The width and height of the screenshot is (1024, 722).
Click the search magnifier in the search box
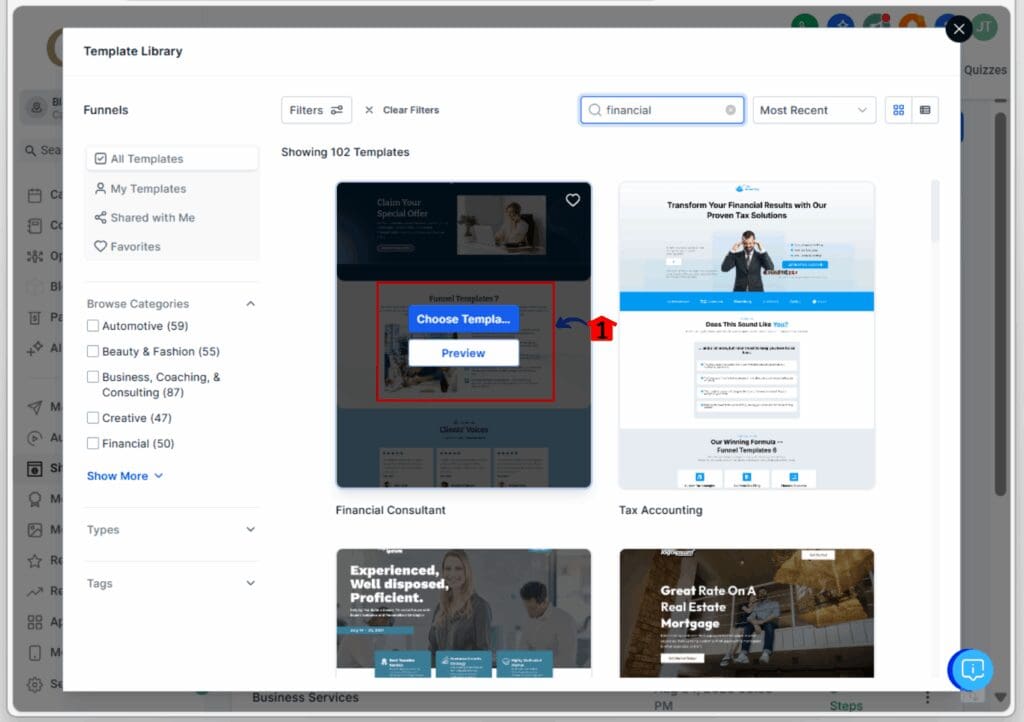[x=595, y=110]
